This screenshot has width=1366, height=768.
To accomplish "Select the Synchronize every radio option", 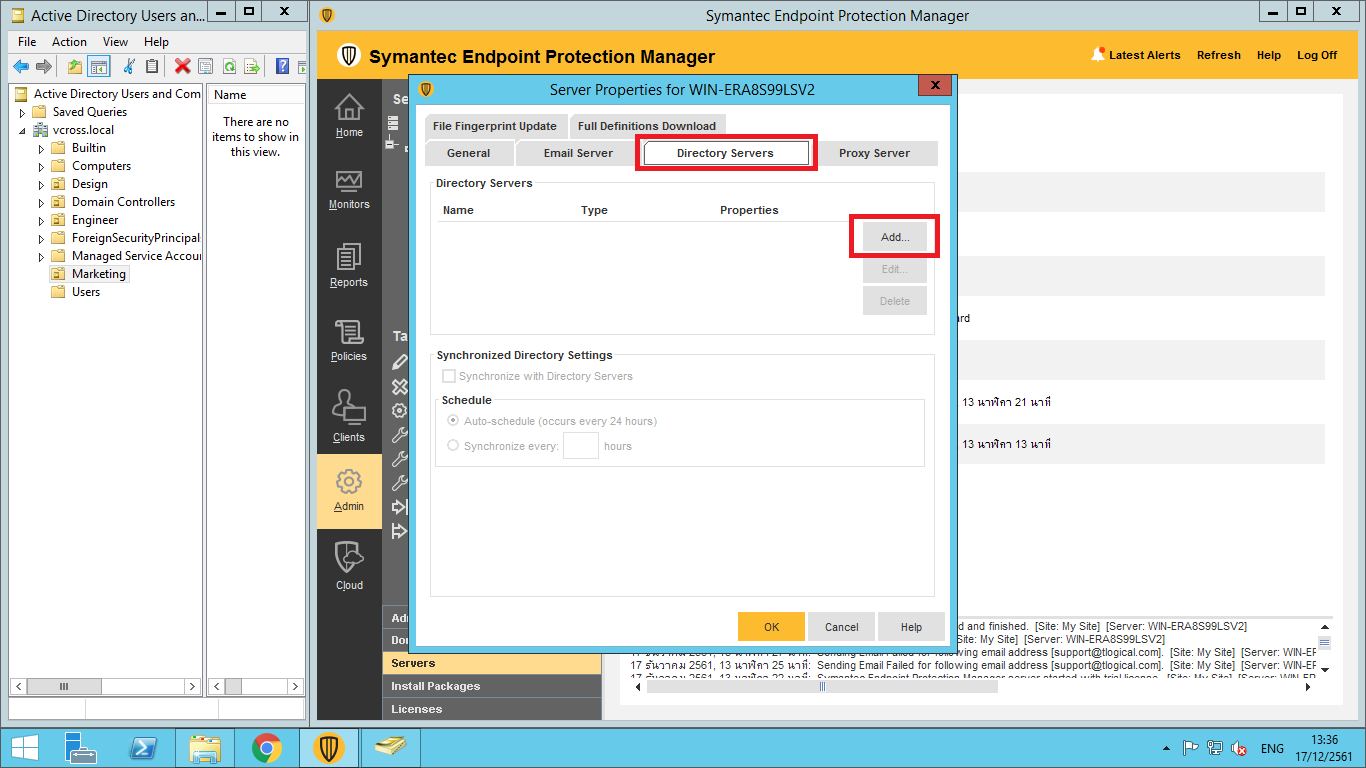I will [453, 446].
